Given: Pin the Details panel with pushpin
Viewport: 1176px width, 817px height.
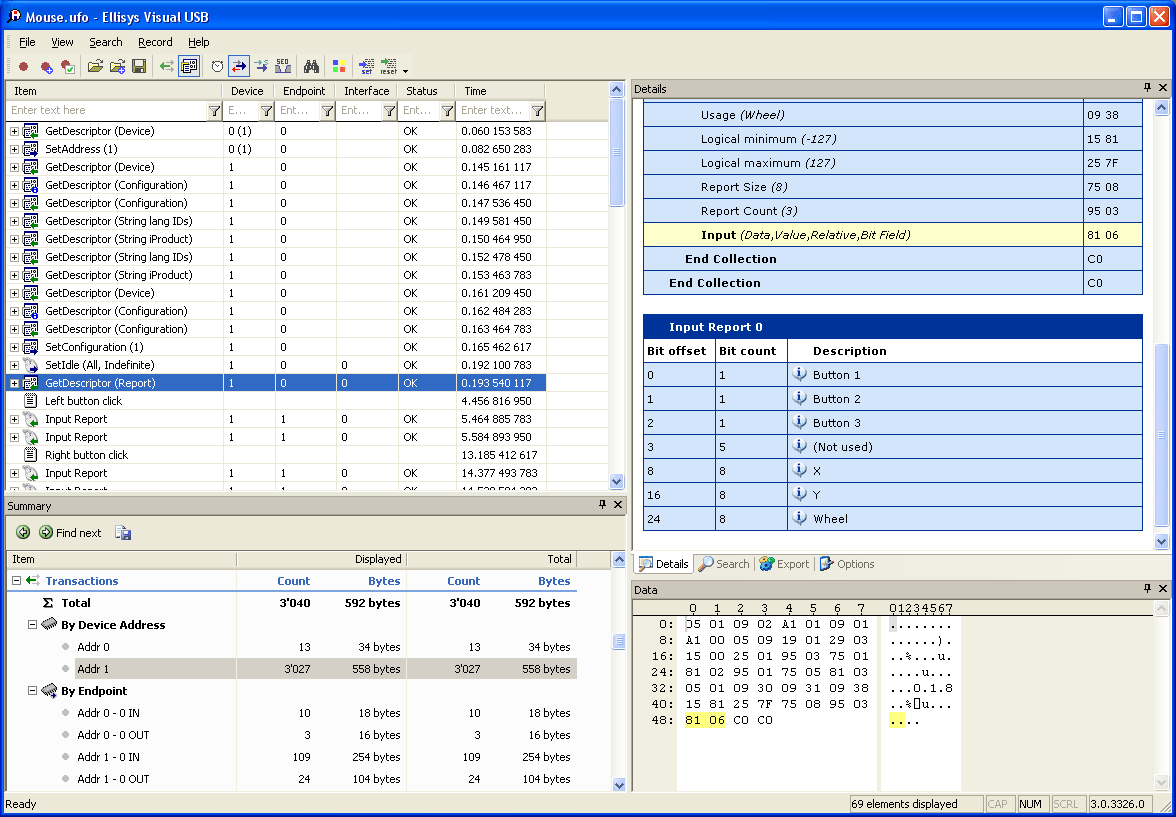Looking at the screenshot, I should click(1147, 89).
